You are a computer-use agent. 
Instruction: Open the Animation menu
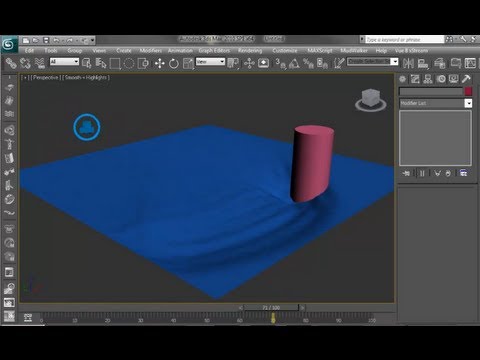pyautogui.click(x=180, y=51)
